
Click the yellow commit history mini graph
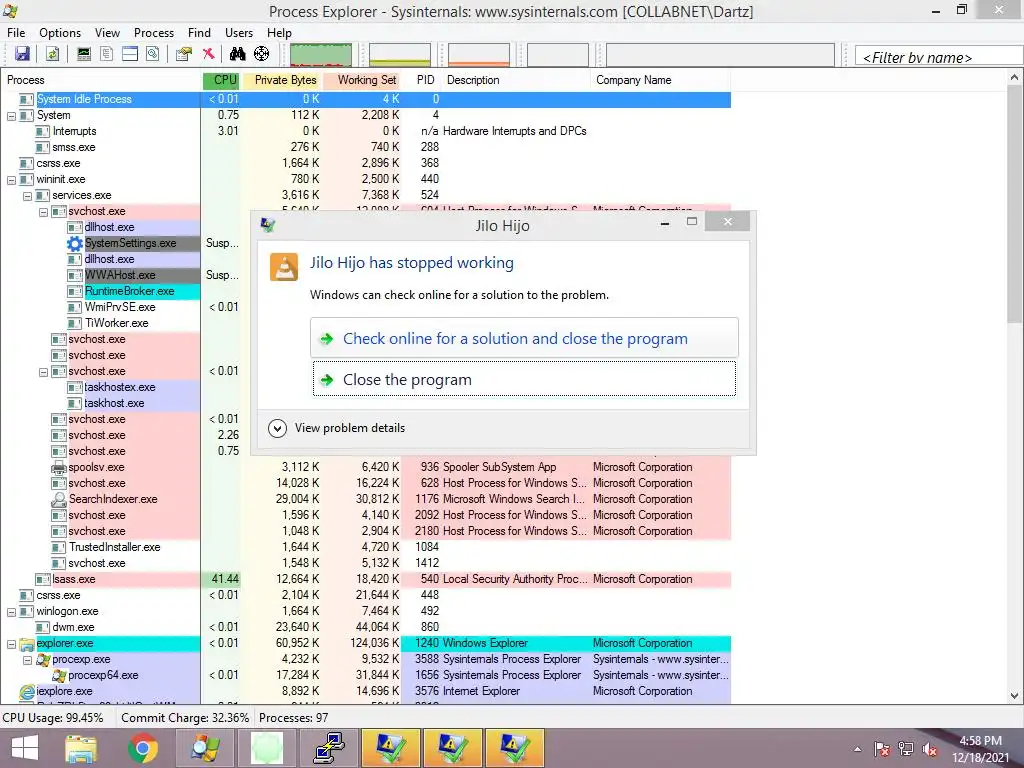pyautogui.click(x=400, y=55)
